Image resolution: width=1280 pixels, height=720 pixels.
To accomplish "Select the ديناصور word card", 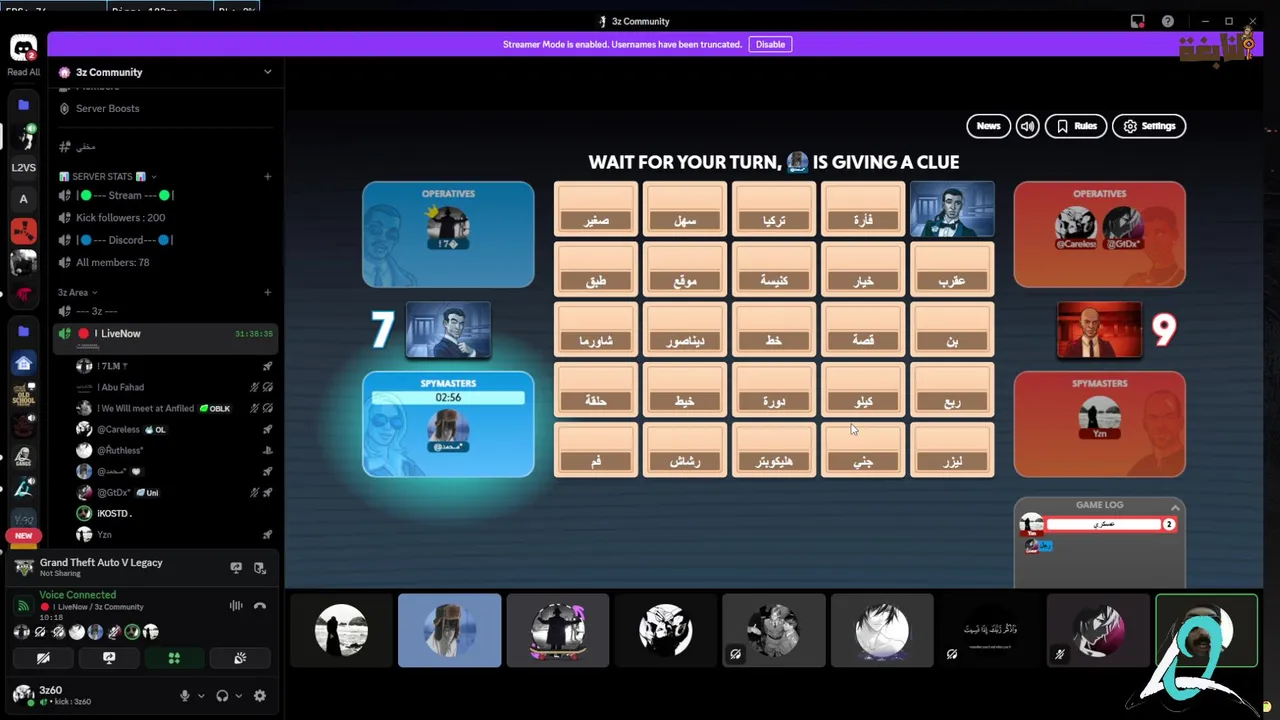I will click(685, 329).
